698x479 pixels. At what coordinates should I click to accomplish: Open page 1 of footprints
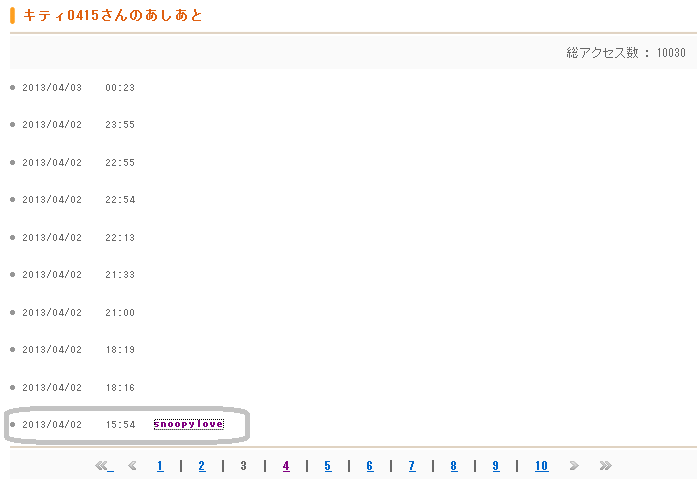tap(160, 466)
